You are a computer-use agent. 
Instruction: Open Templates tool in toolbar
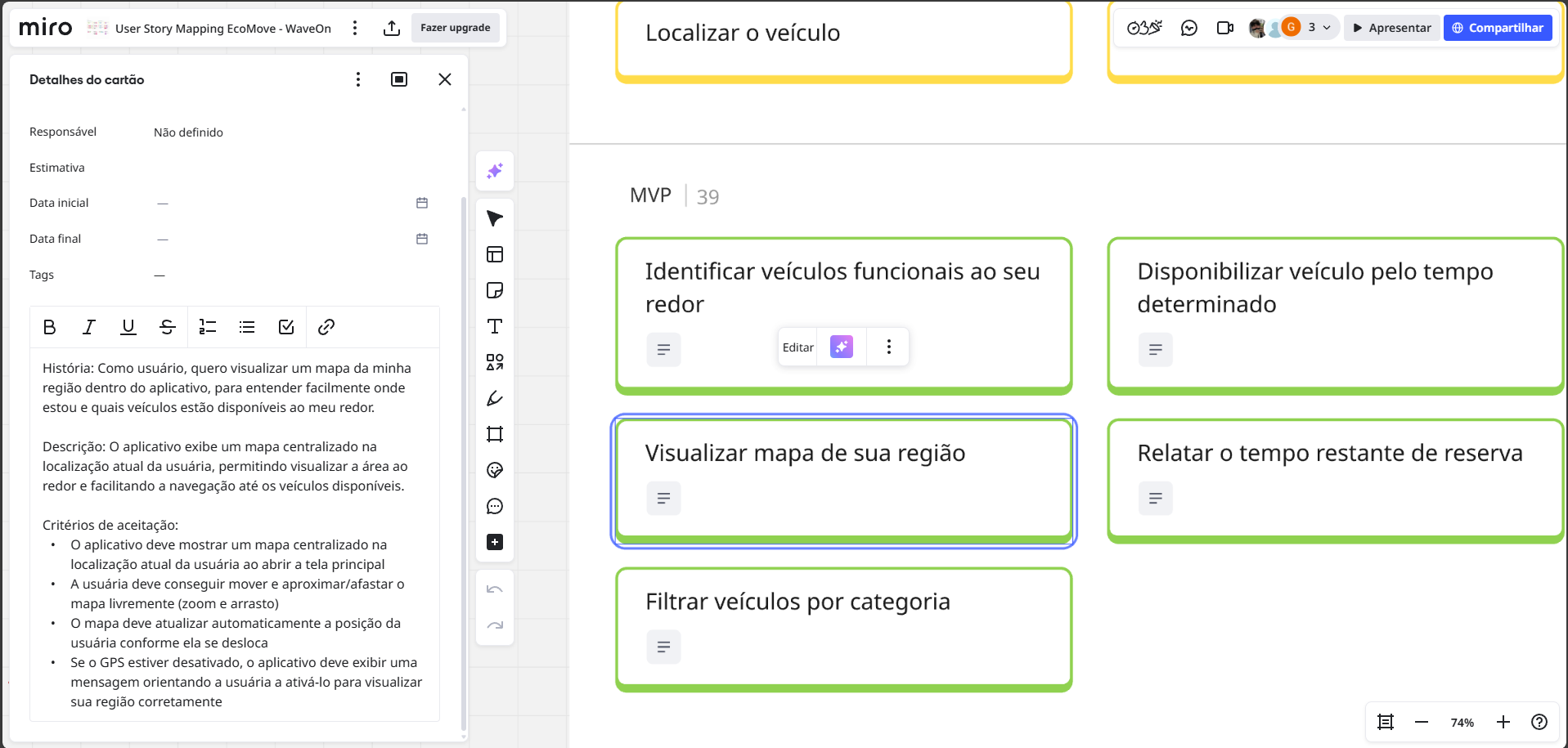(495, 254)
